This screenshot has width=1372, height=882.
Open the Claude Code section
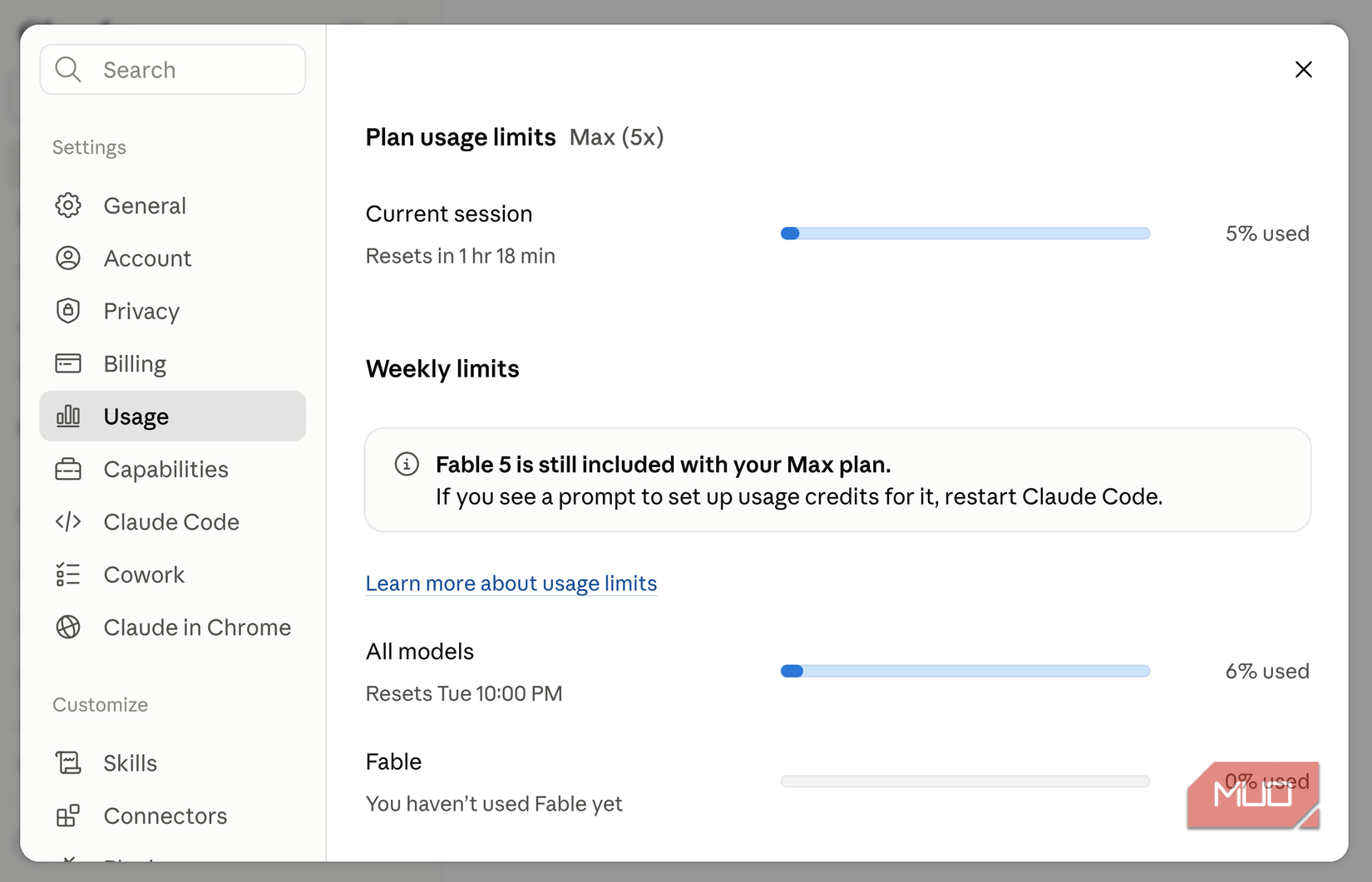tap(173, 521)
